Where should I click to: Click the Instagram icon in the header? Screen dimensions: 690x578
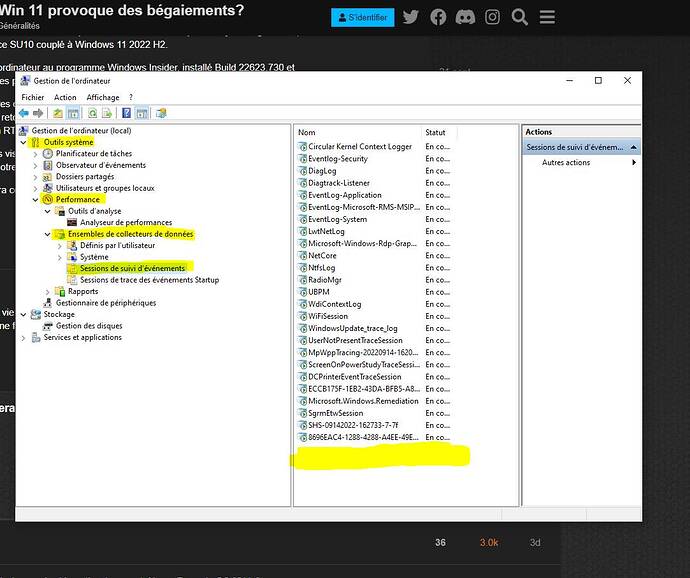(x=492, y=17)
